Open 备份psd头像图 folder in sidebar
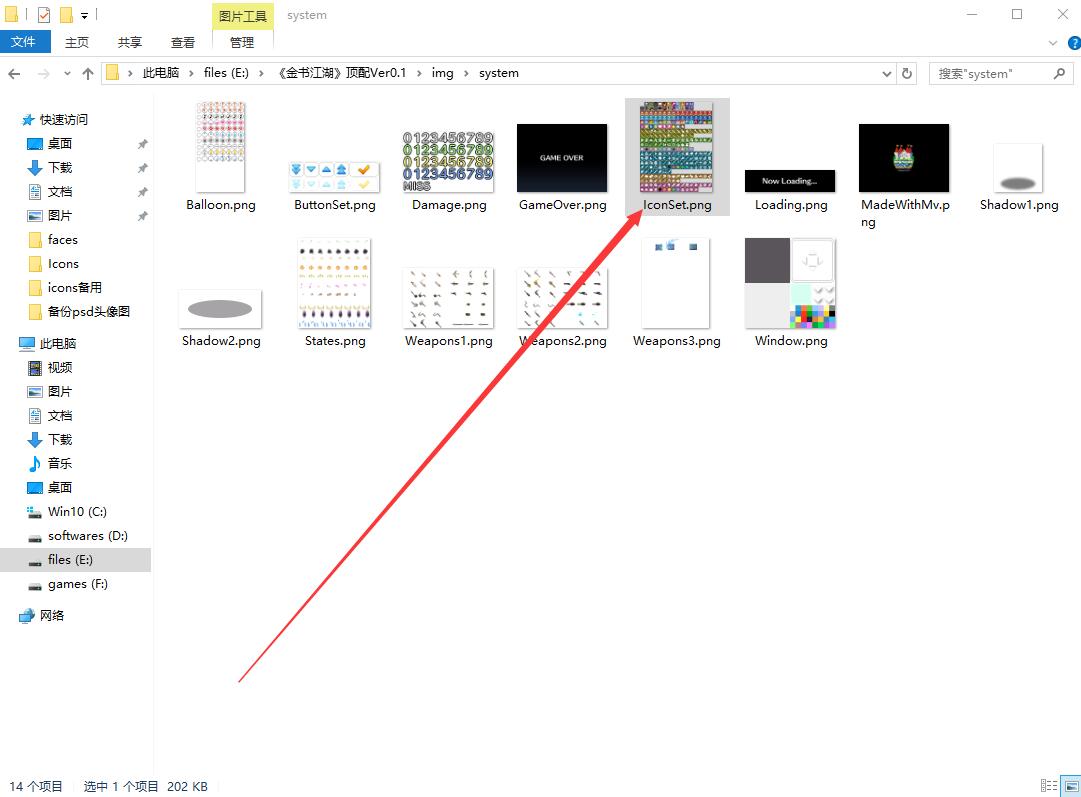Image resolution: width=1081 pixels, height=797 pixels. (x=88, y=312)
